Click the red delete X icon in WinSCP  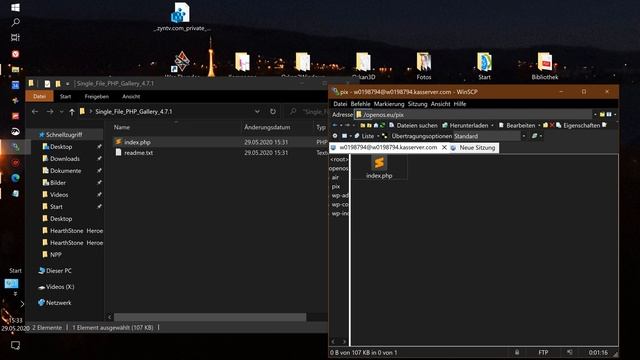[552, 125]
